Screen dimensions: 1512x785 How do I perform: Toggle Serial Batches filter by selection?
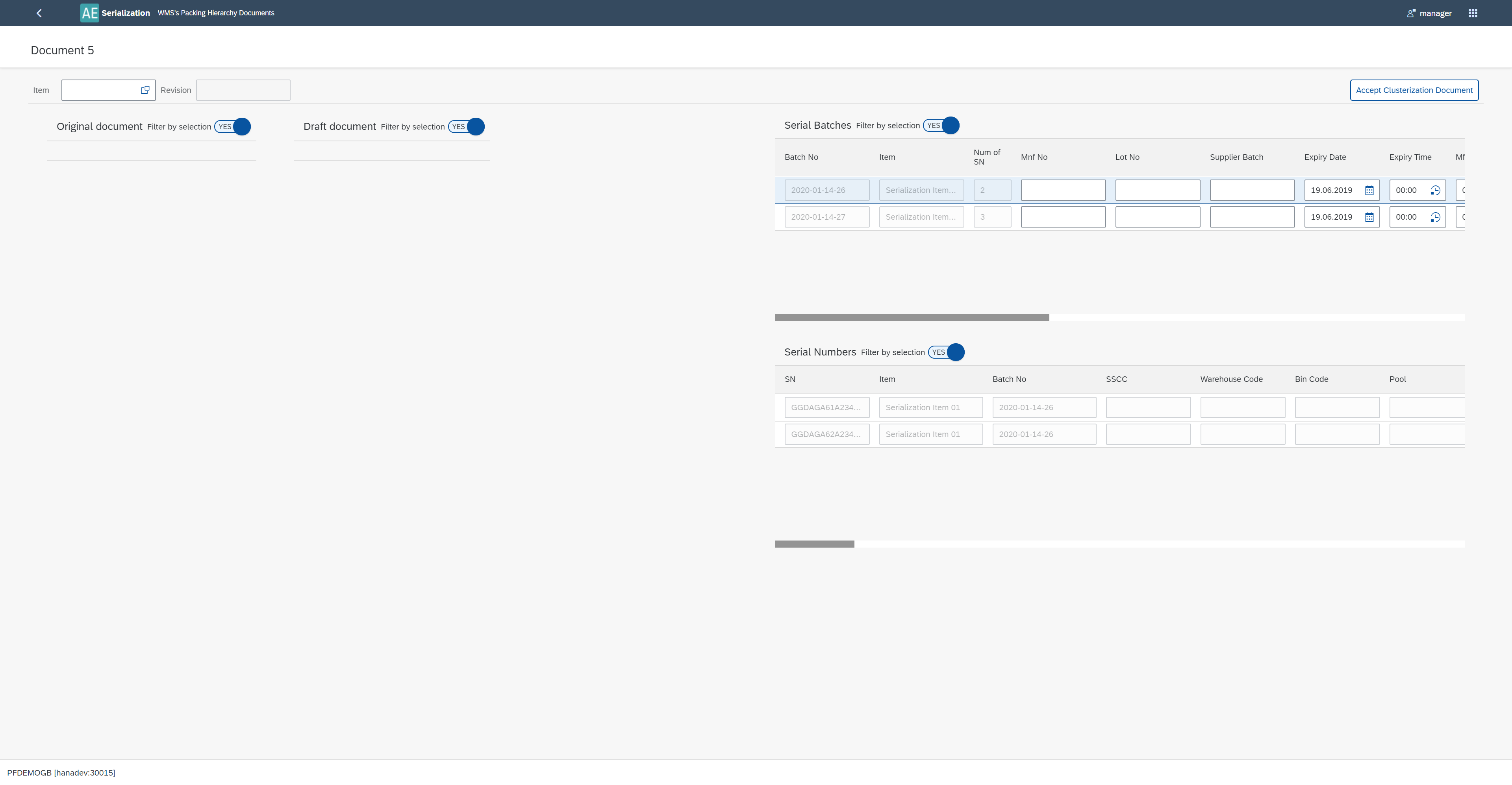(941, 126)
